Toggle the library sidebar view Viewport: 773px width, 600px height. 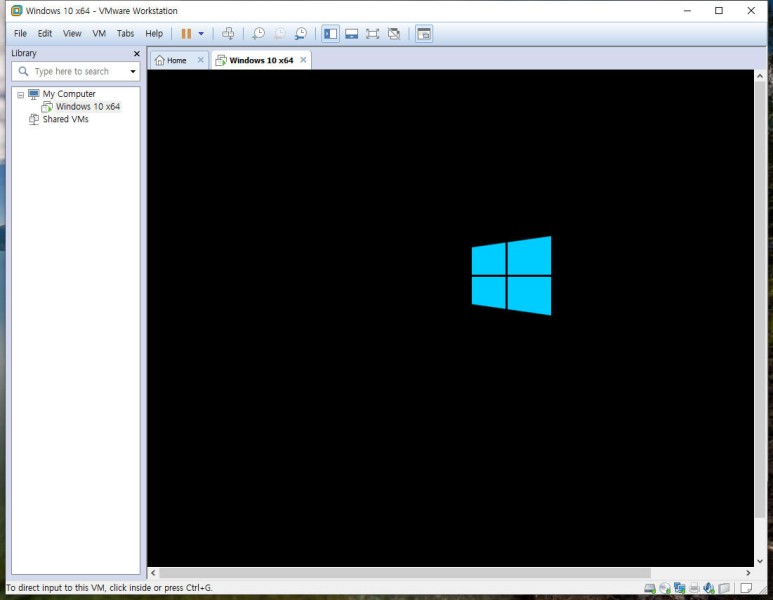coord(330,34)
